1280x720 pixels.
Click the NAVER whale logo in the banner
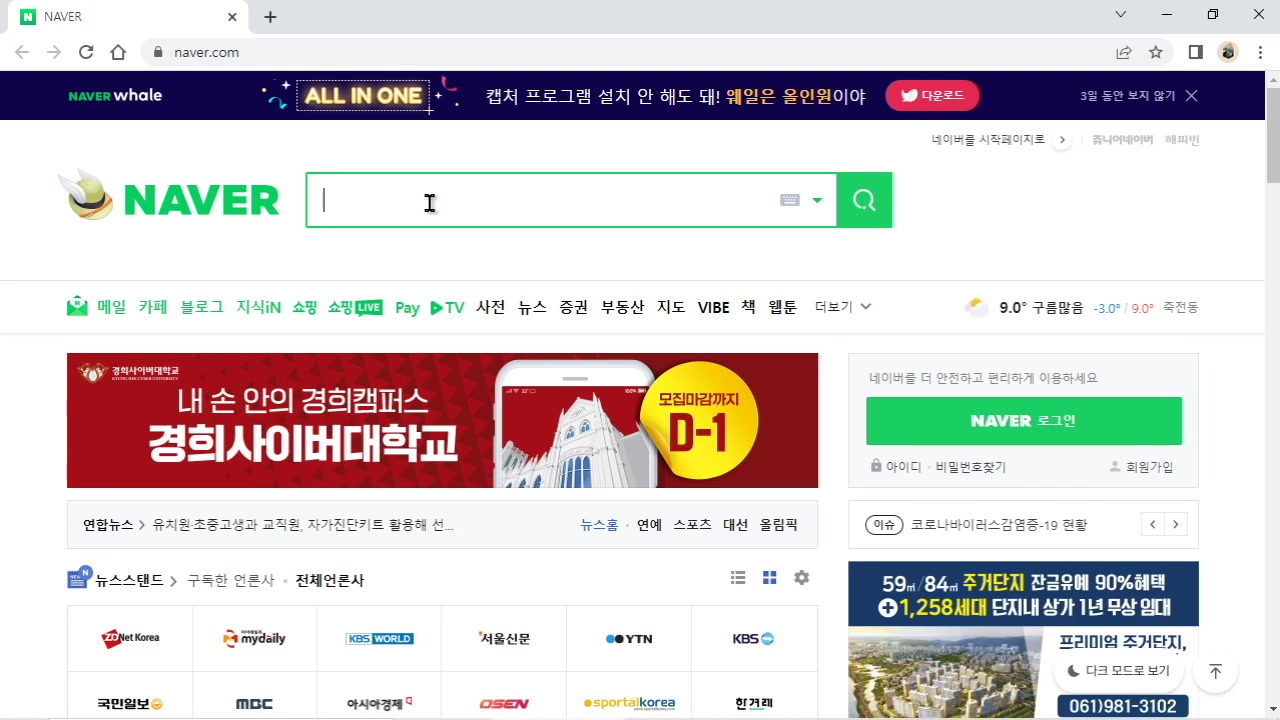(114, 95)
